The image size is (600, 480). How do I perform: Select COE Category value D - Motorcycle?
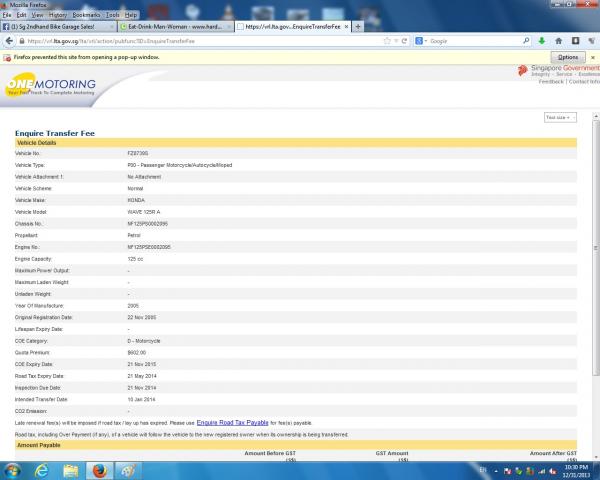pos(143,341)
